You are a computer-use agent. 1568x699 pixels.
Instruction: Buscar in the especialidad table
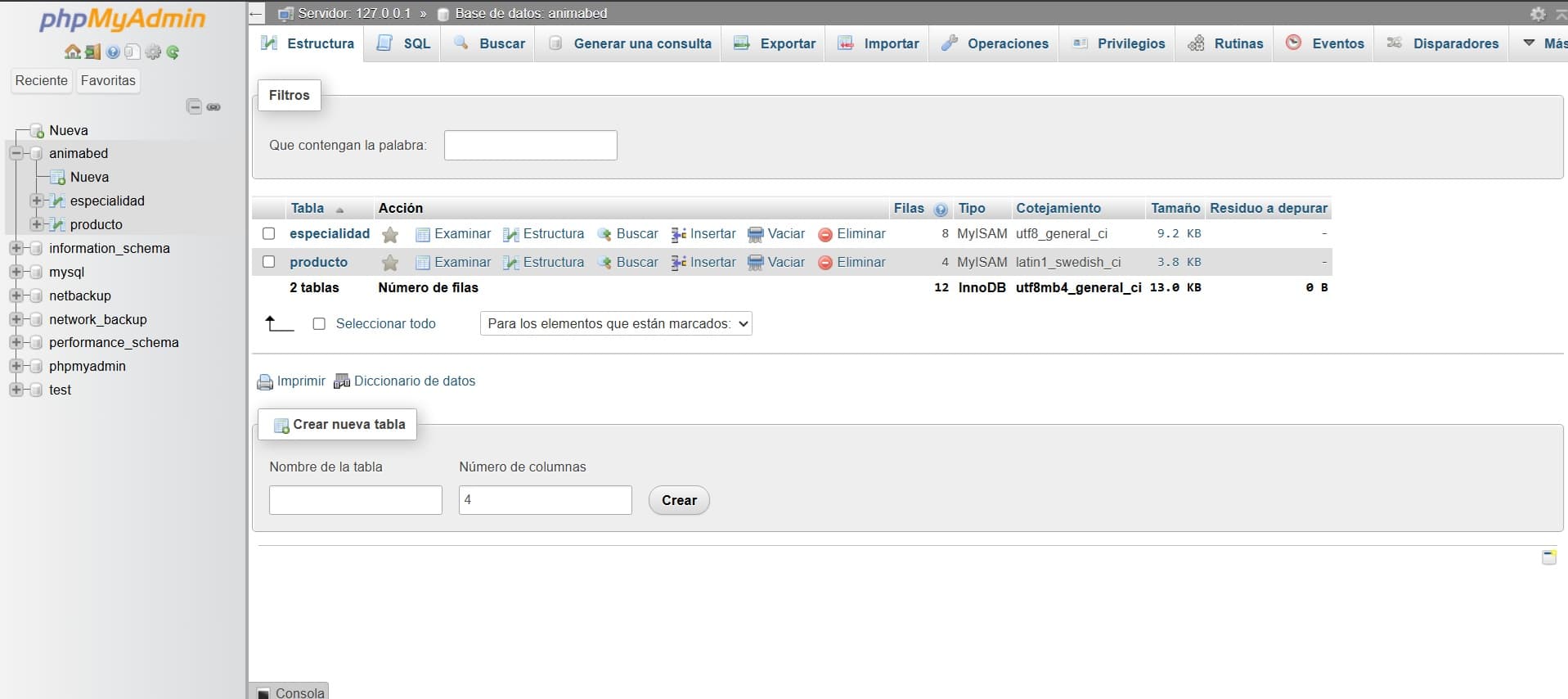click(x=627, y=234)
